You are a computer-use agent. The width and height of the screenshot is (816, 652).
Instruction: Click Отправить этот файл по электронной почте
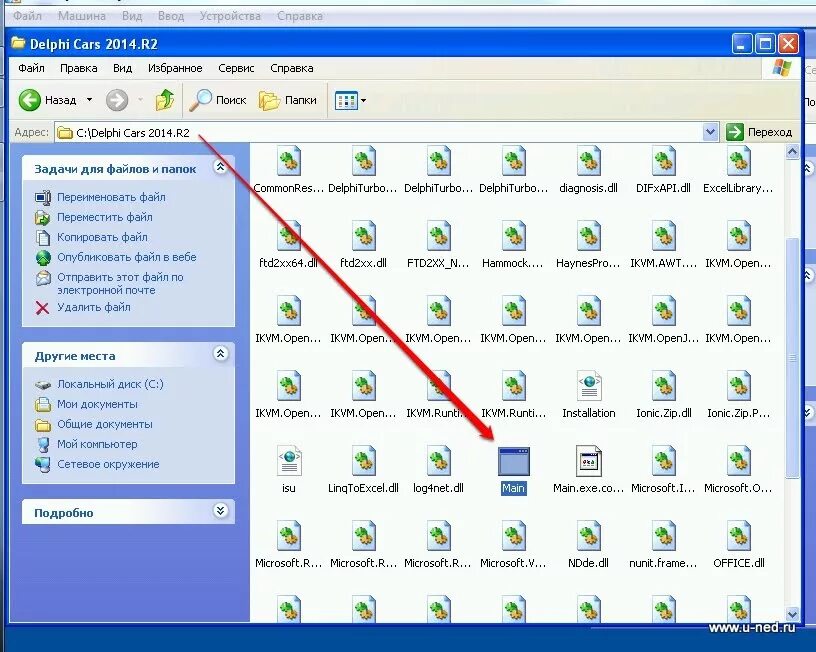(x=120, y=284)
